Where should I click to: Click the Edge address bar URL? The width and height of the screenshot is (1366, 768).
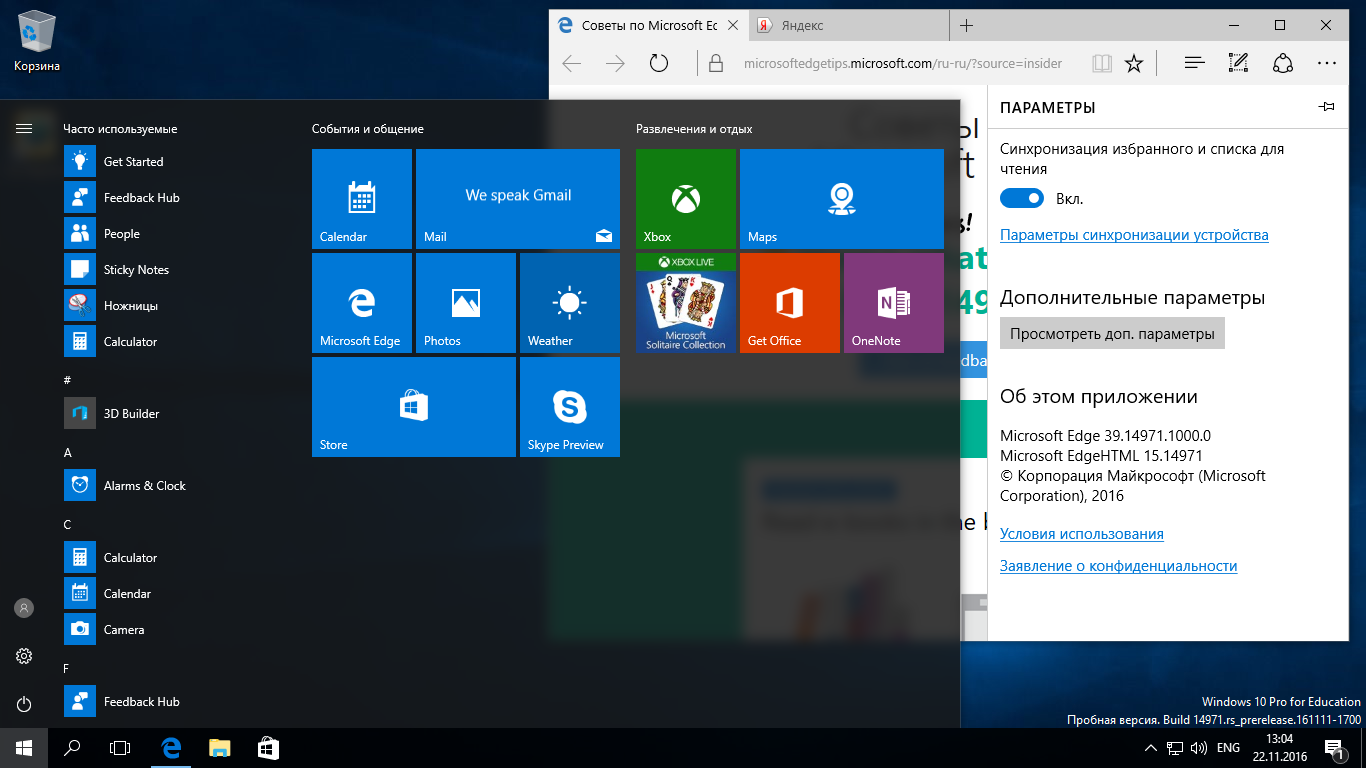pyautogui.click(x=903, y=63)
